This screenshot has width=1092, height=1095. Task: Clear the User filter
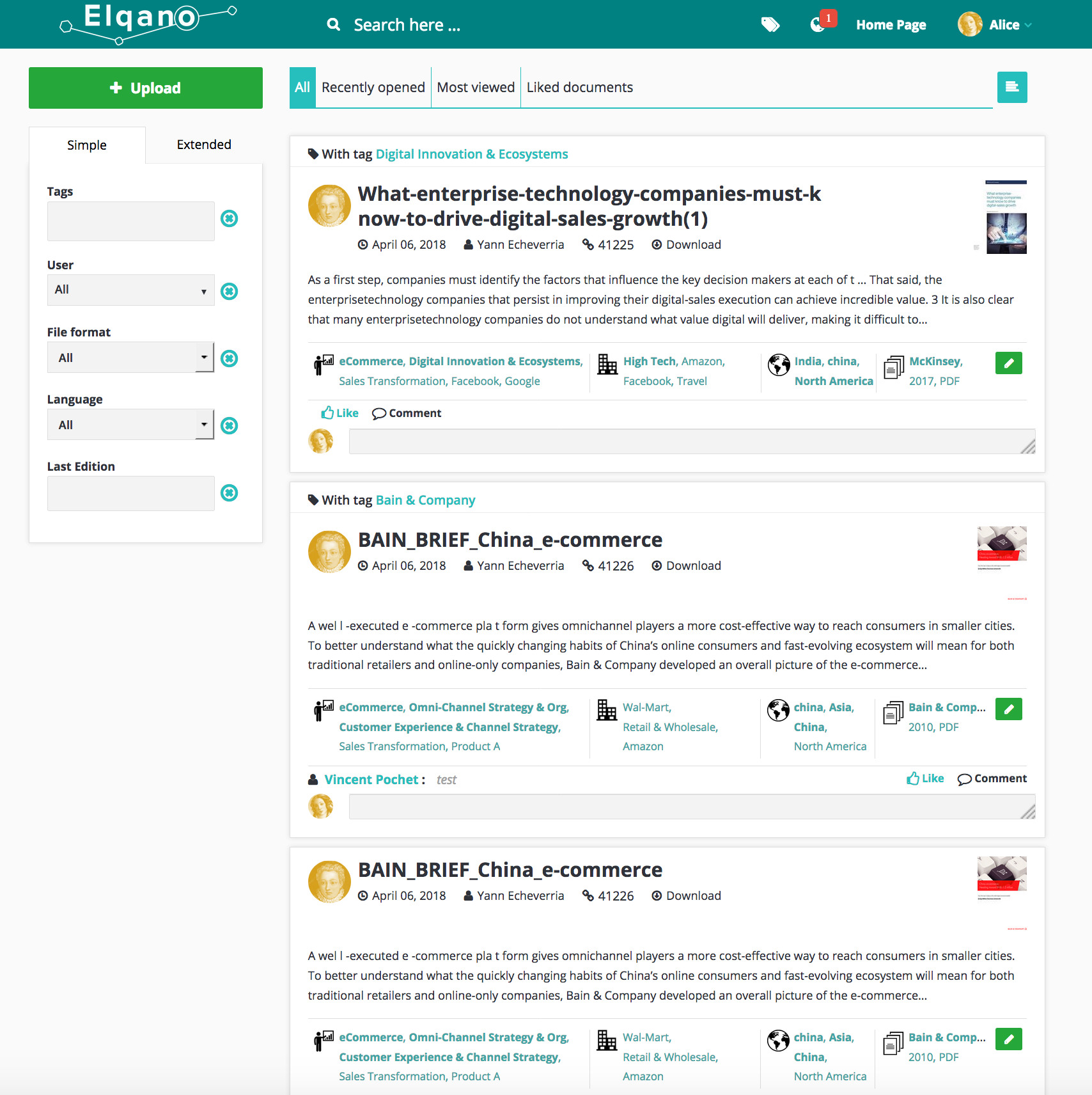(229, 292)
